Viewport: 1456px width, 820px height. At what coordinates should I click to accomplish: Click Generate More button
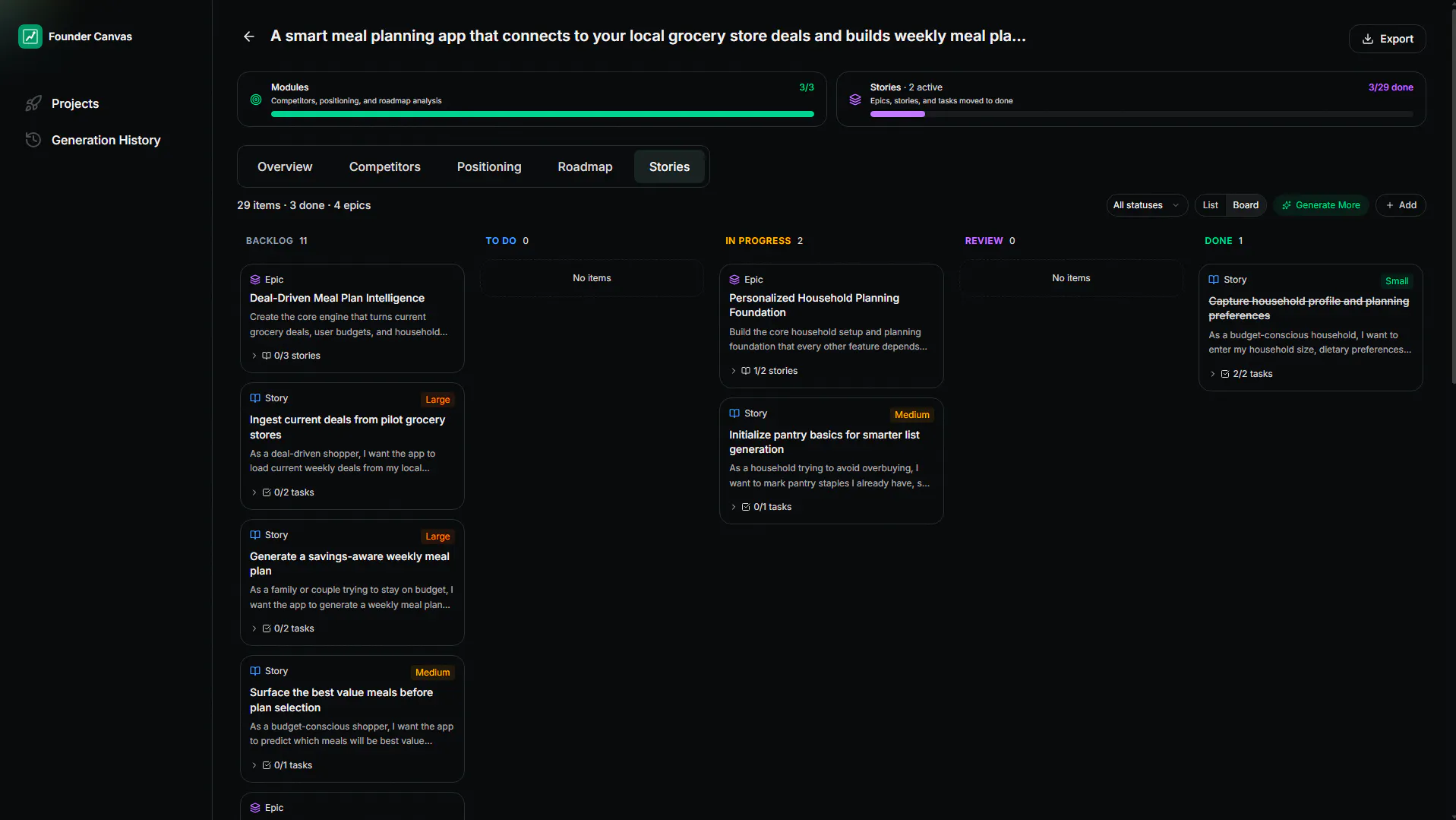point(1321,205)
